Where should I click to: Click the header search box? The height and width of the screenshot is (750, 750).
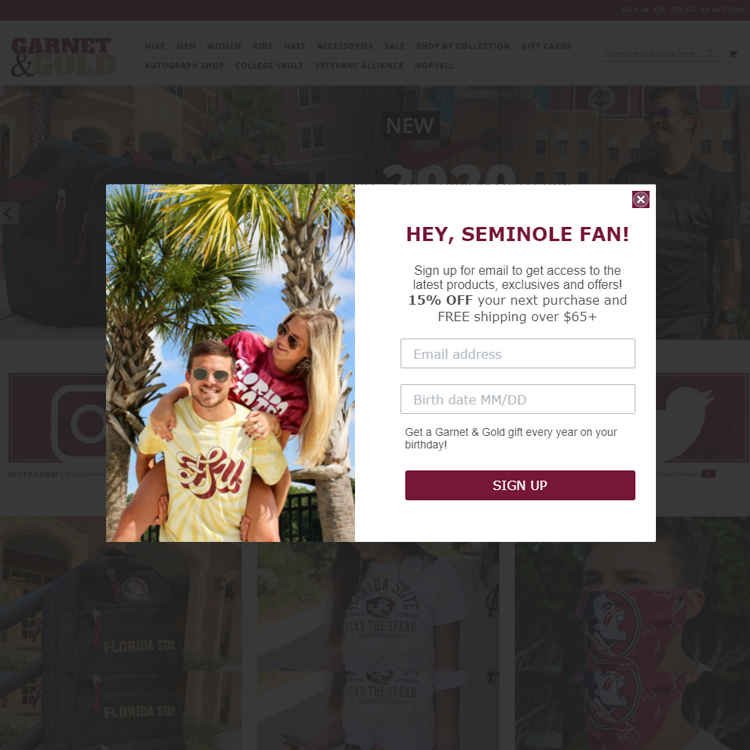click(x=660, y=54)
